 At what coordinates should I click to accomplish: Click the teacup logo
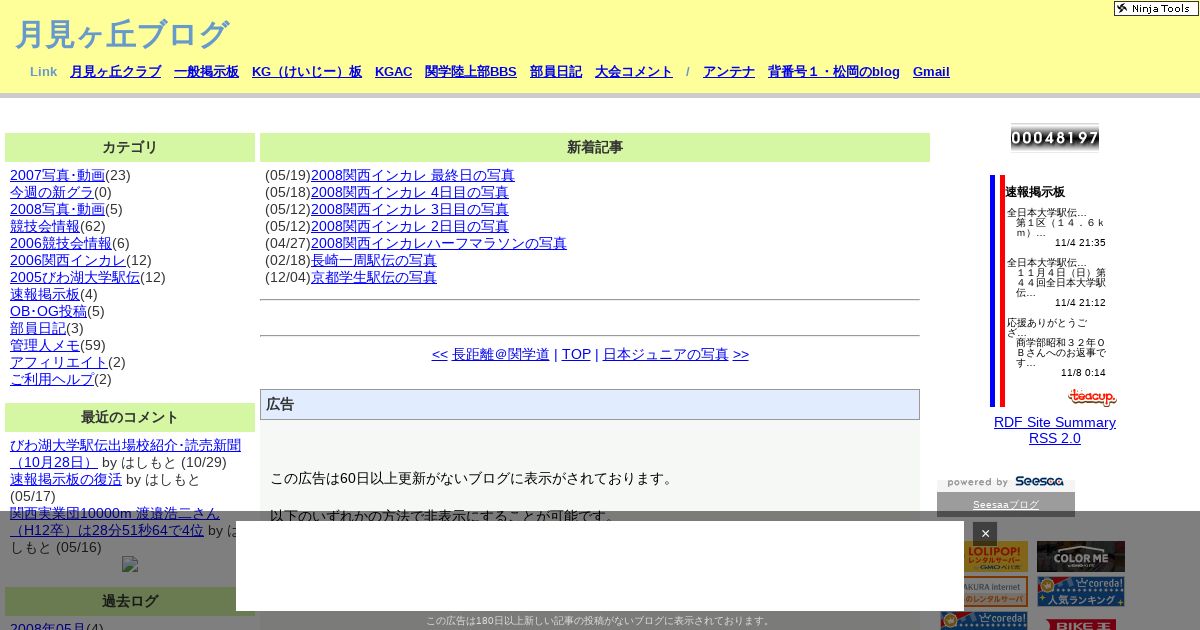(1092, 397)
